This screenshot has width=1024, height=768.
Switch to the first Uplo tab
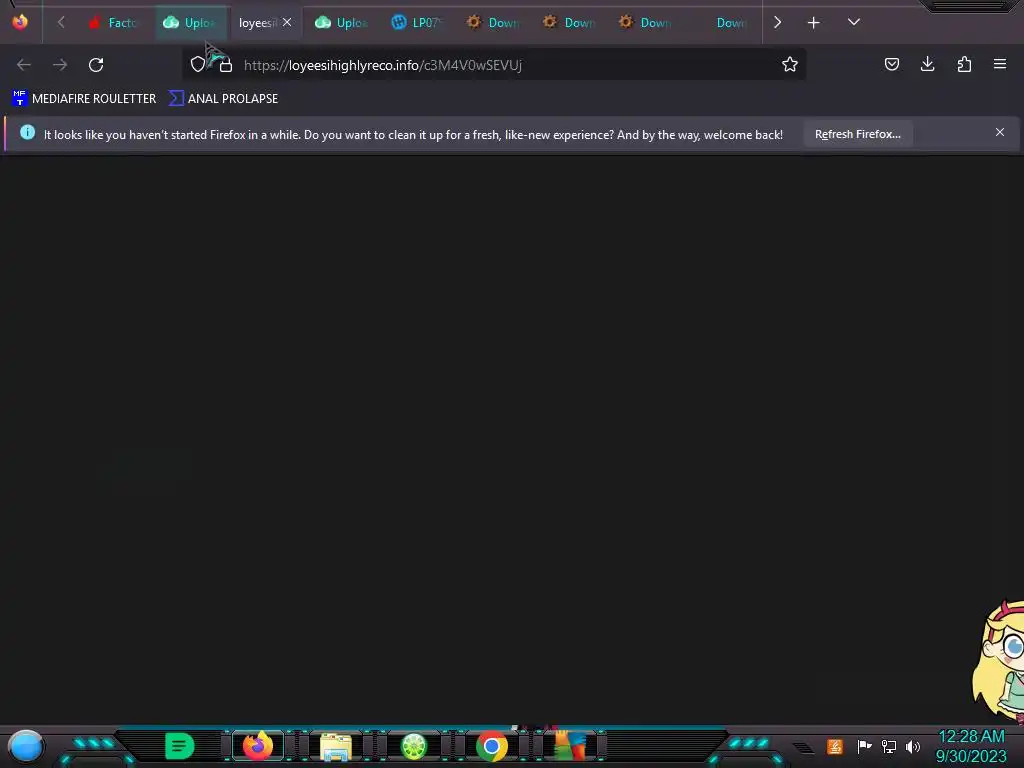tap(190, 23)
